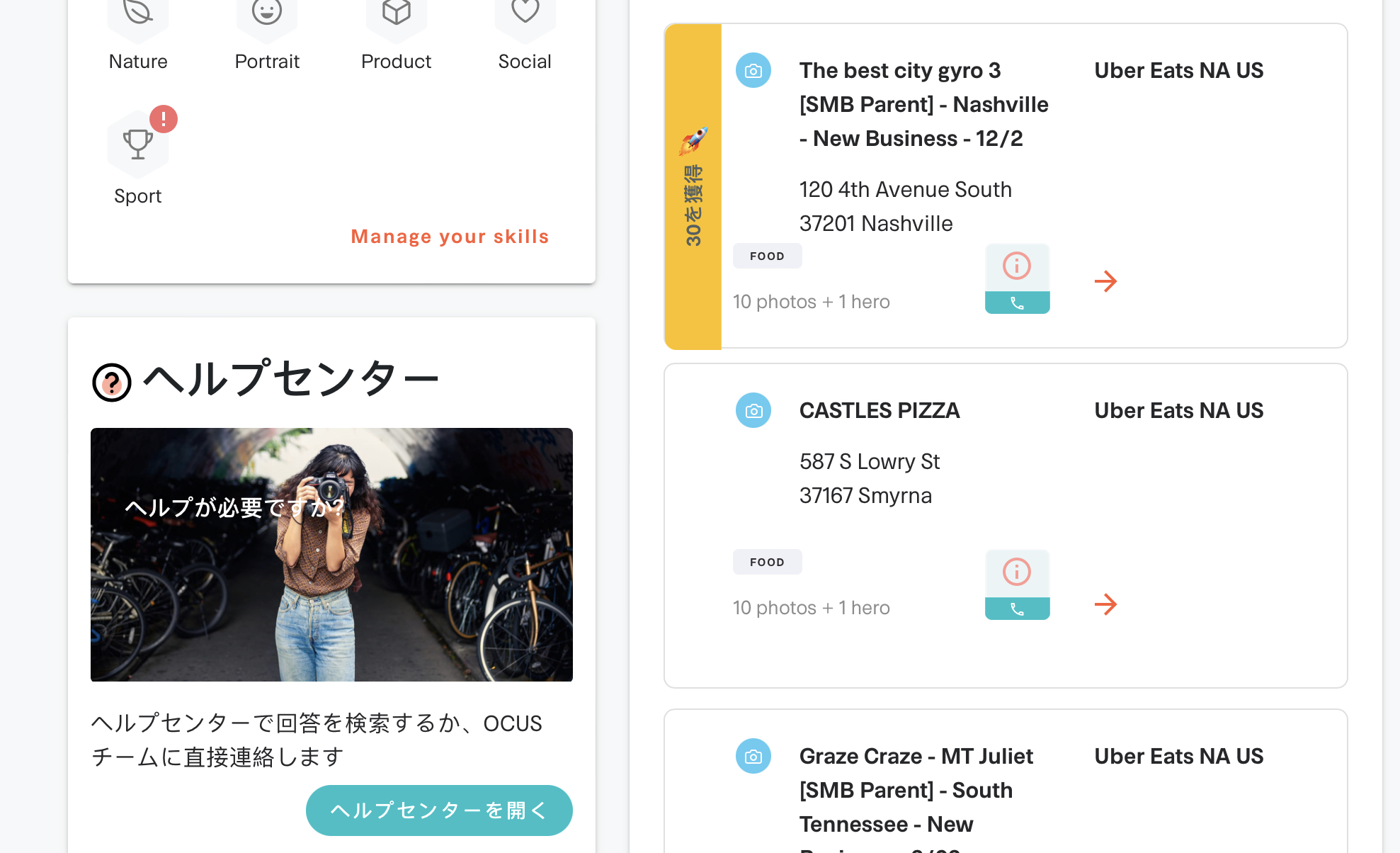Click arrow to open CASTLES PIZZA mission
1400x853 pixels.
coord(1105,604)
